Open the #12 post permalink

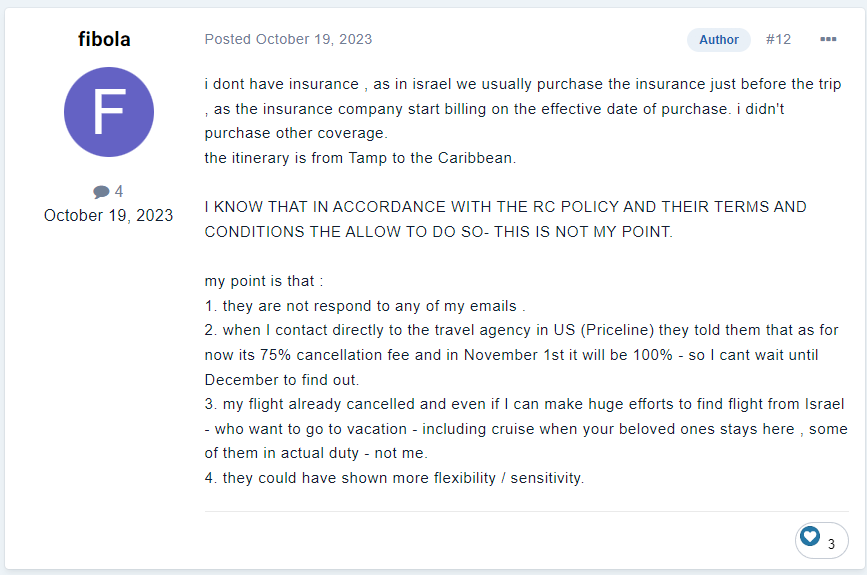tap(778, 40)
